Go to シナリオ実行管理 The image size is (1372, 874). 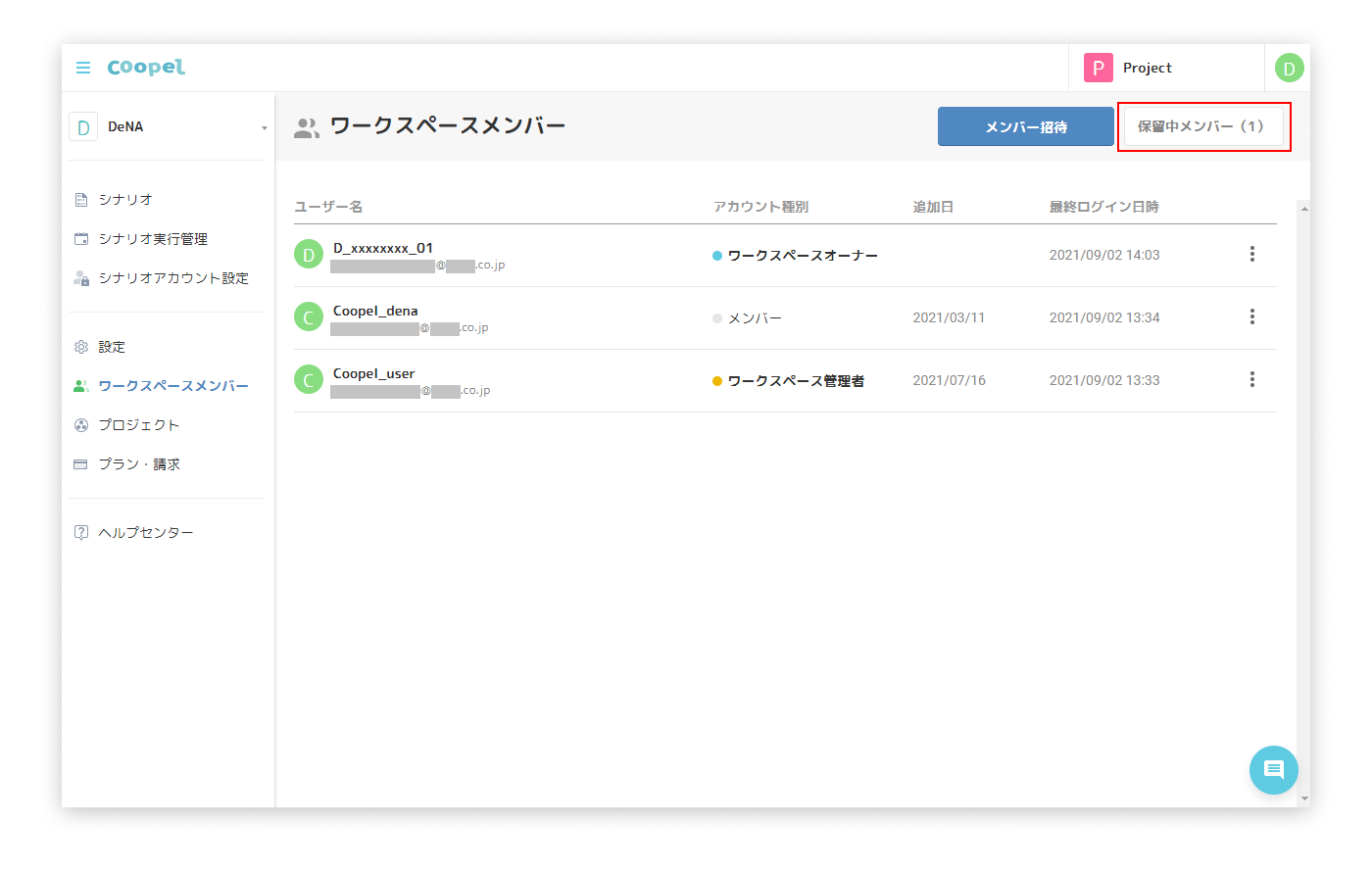coord(153,239)
